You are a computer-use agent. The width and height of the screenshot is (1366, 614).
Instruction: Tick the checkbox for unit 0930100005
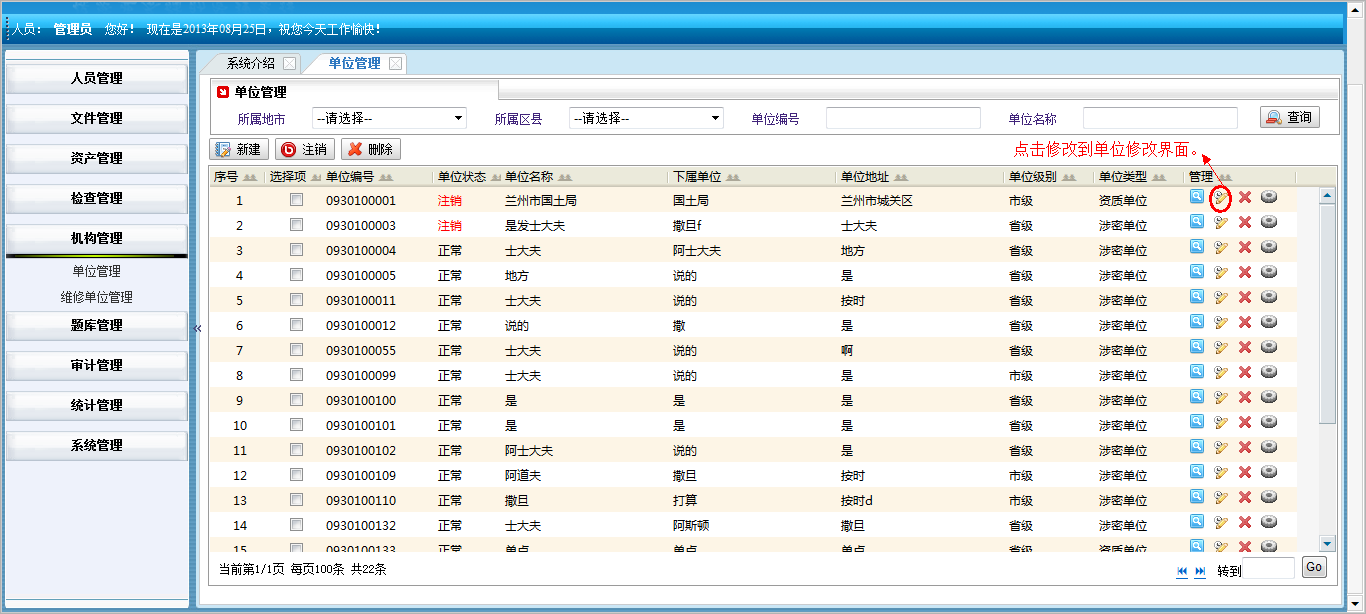[x=296, y=275]
